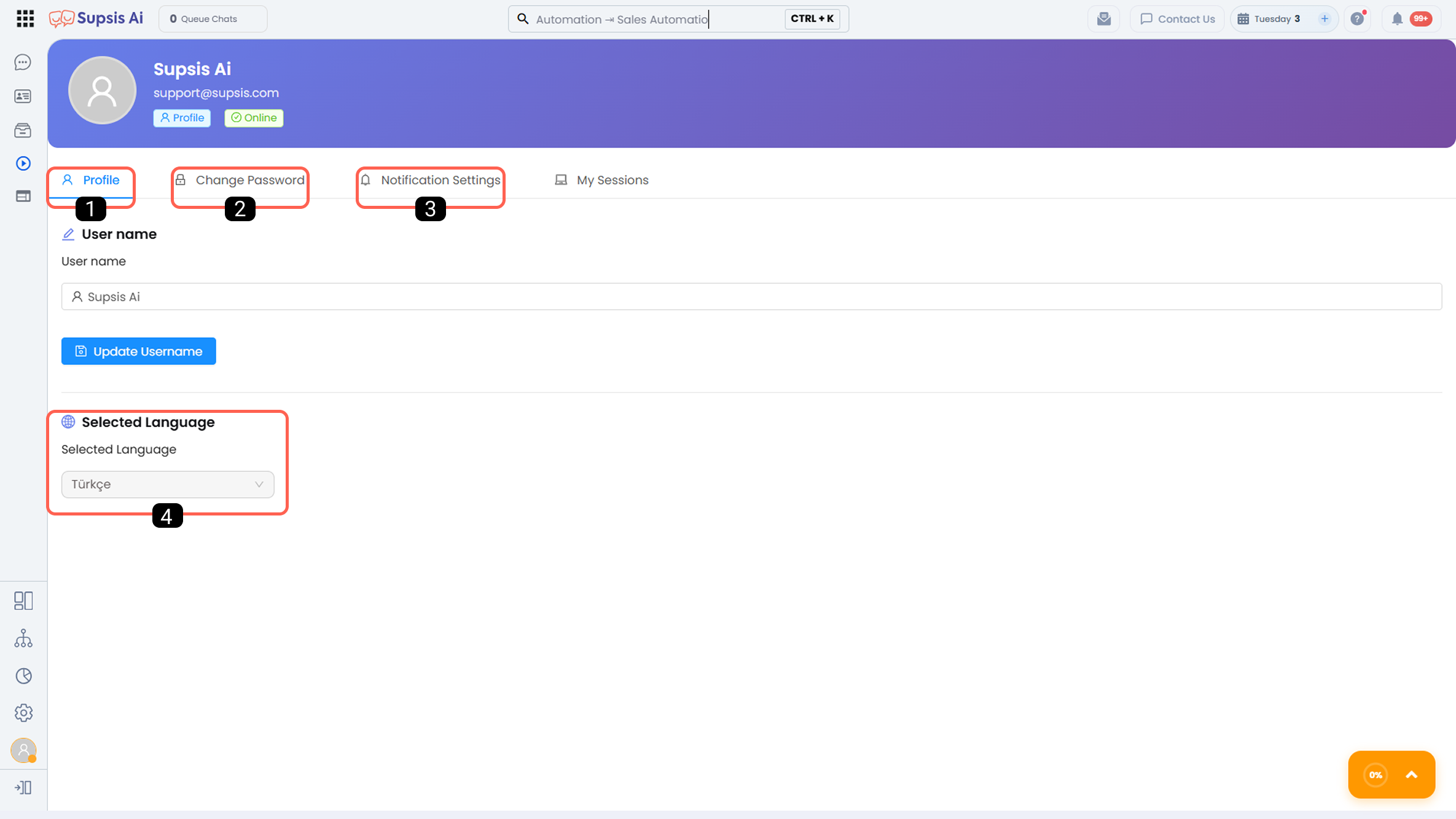Expand the orange widget chevron

[x=1412, y=775]
